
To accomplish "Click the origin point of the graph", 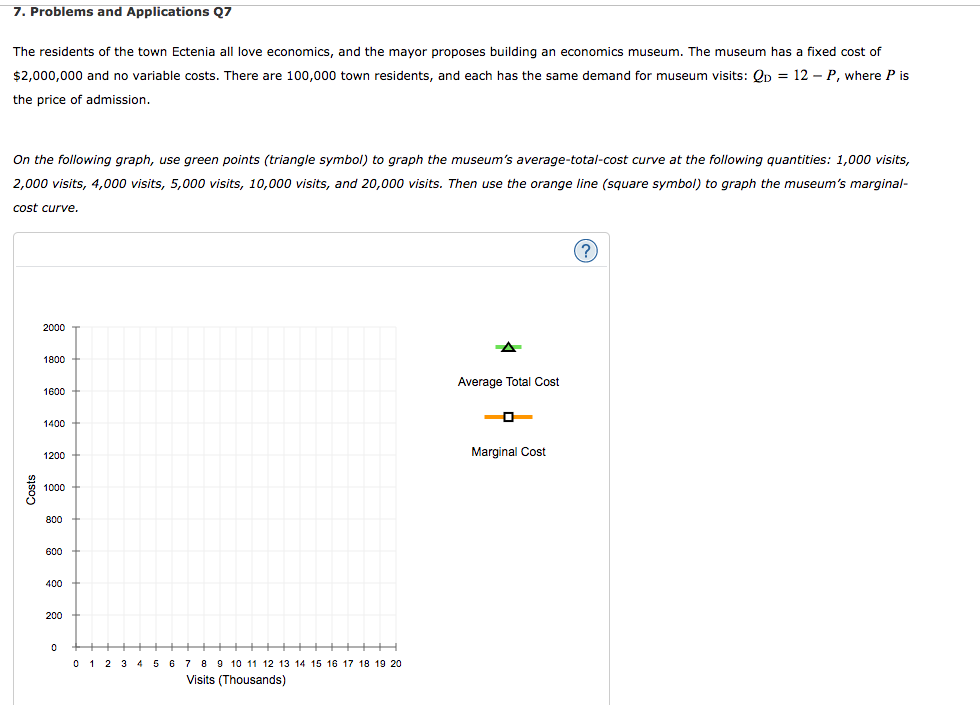I will click(75, 647).
